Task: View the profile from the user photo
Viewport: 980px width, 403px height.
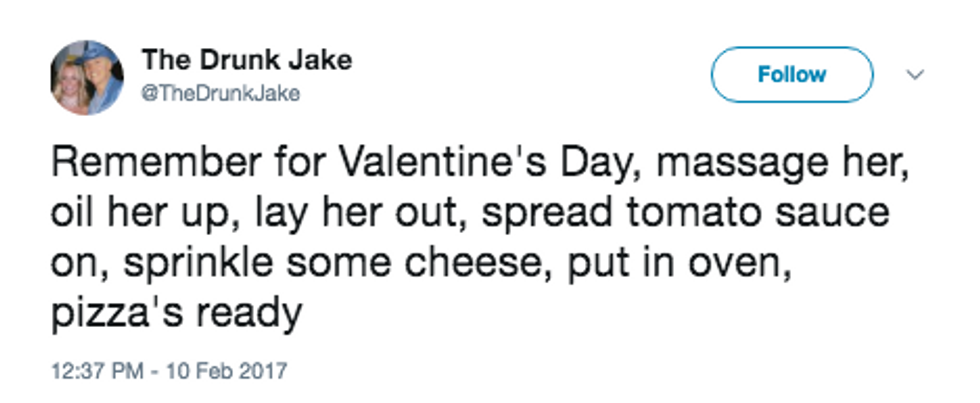Action: (87, 77)
